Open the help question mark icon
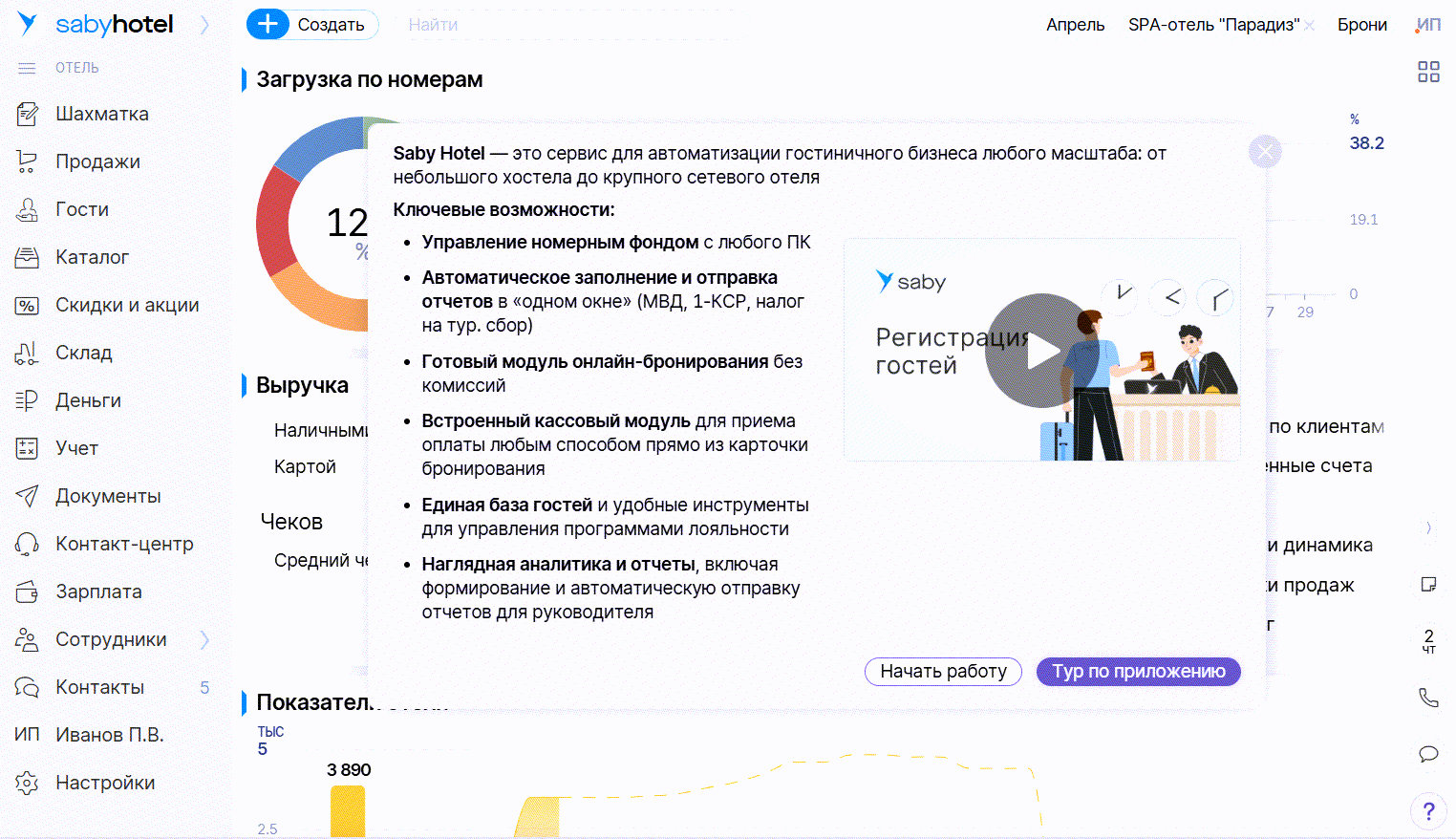 1428,811
